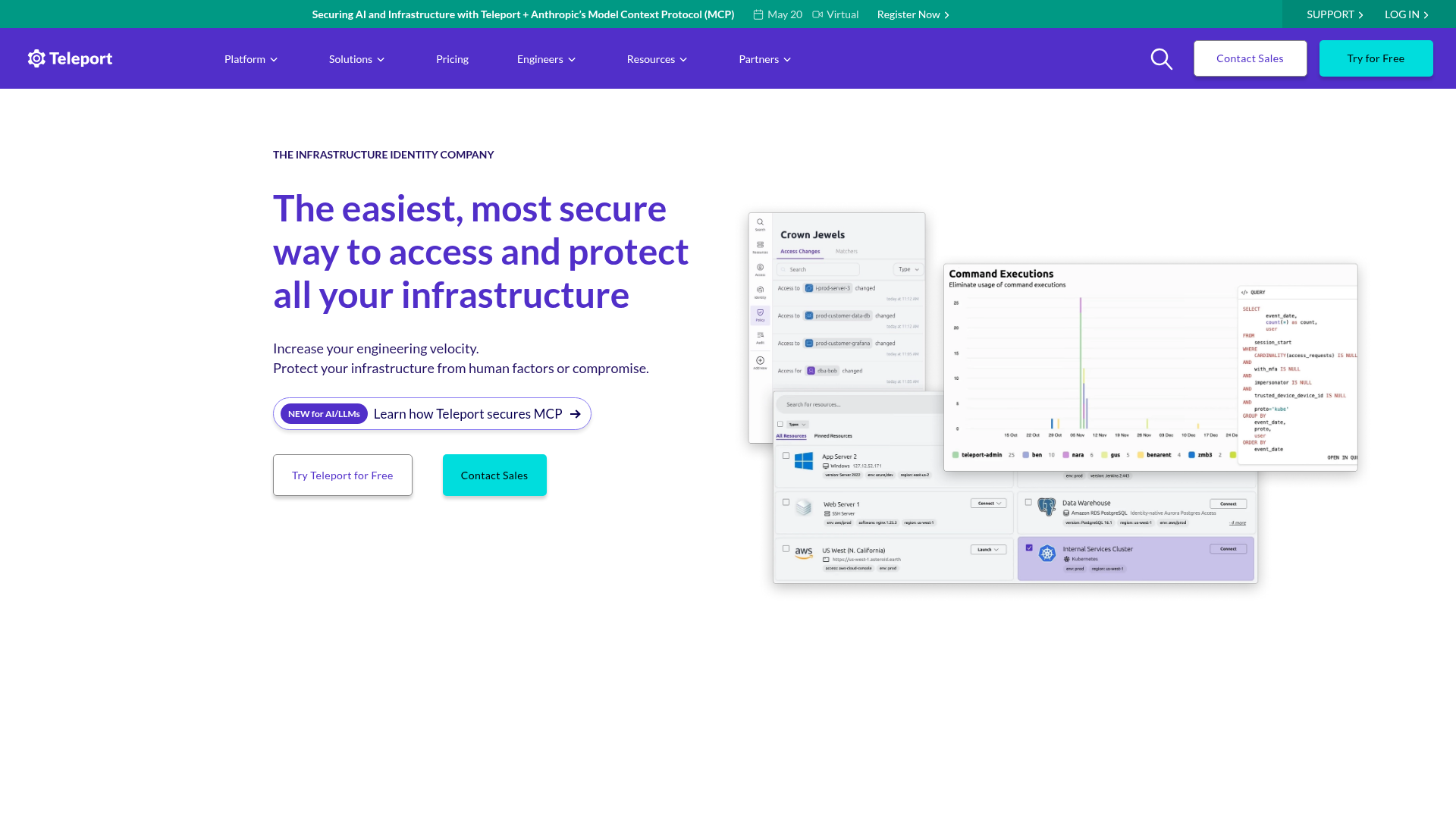Click the QUERY code icon header

1253,292
